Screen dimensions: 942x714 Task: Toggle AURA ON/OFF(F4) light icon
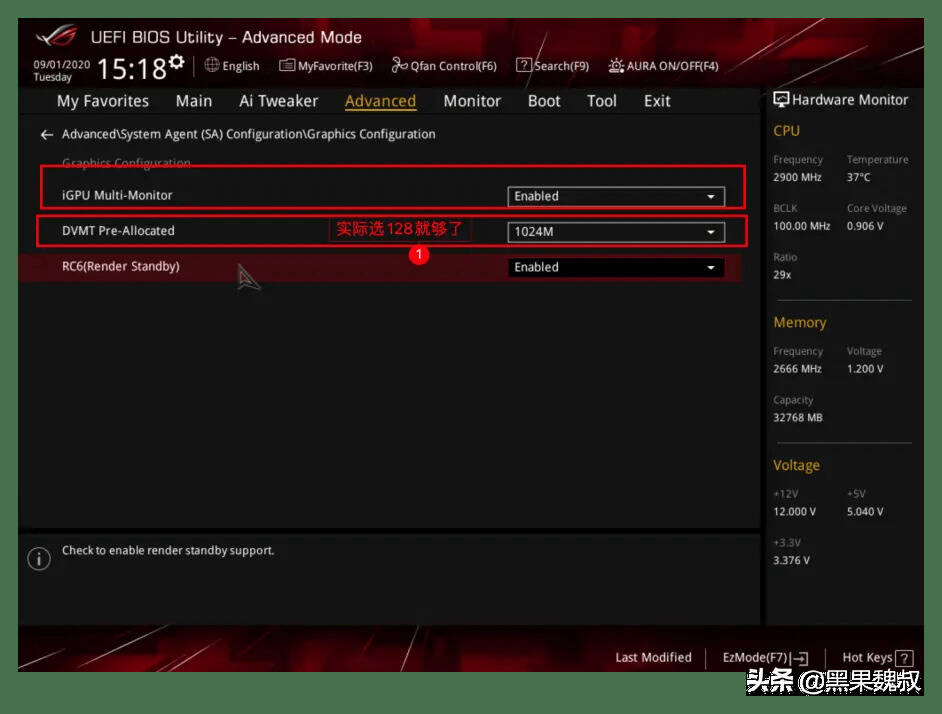click(x=616, y=66)
